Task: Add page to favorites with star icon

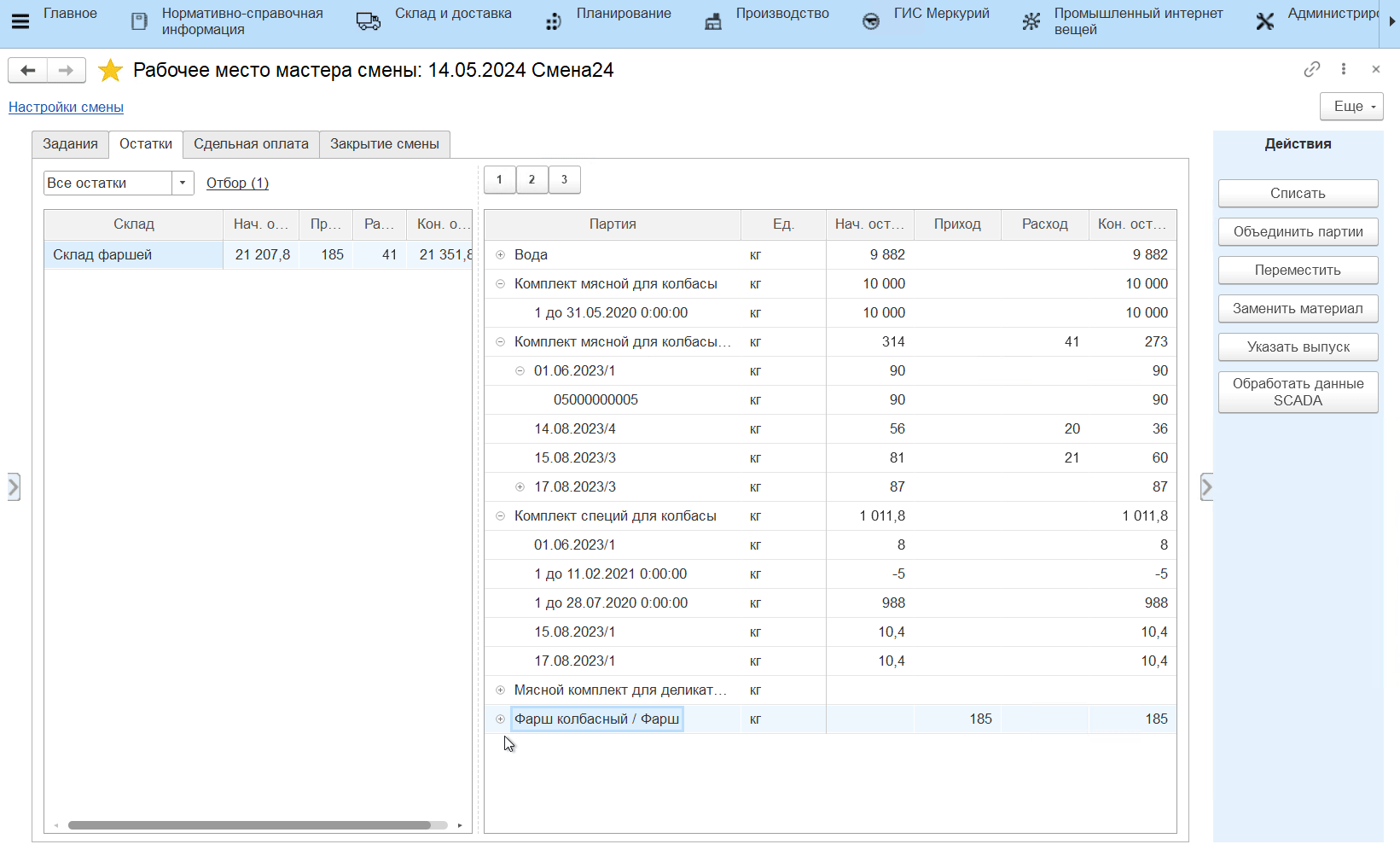Action: [x=110, y=70]
